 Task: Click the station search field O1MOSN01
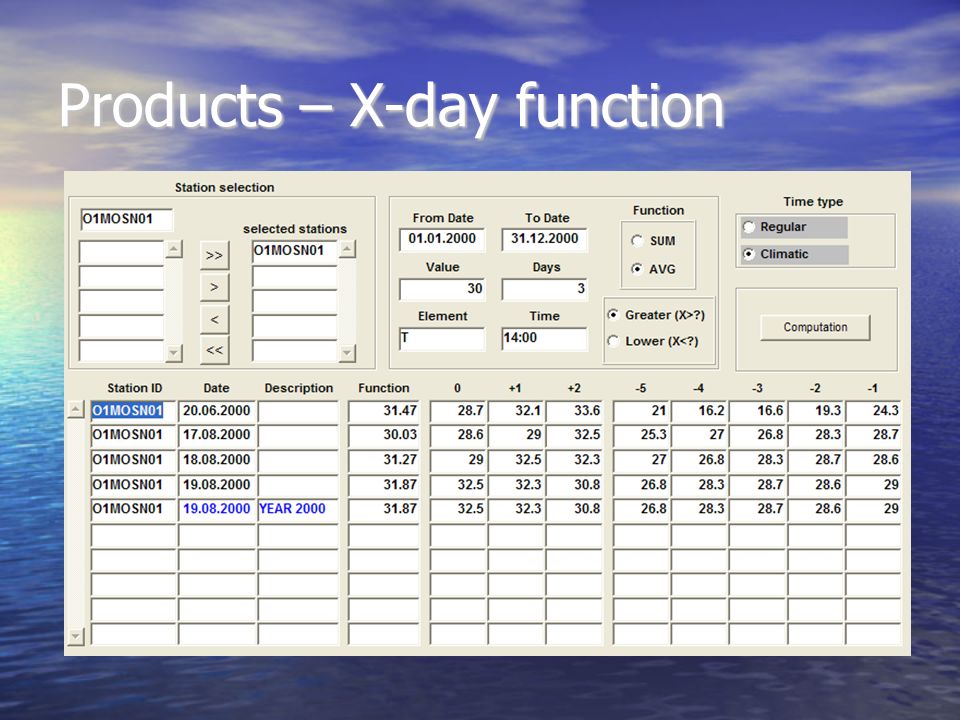coord(127,219)
